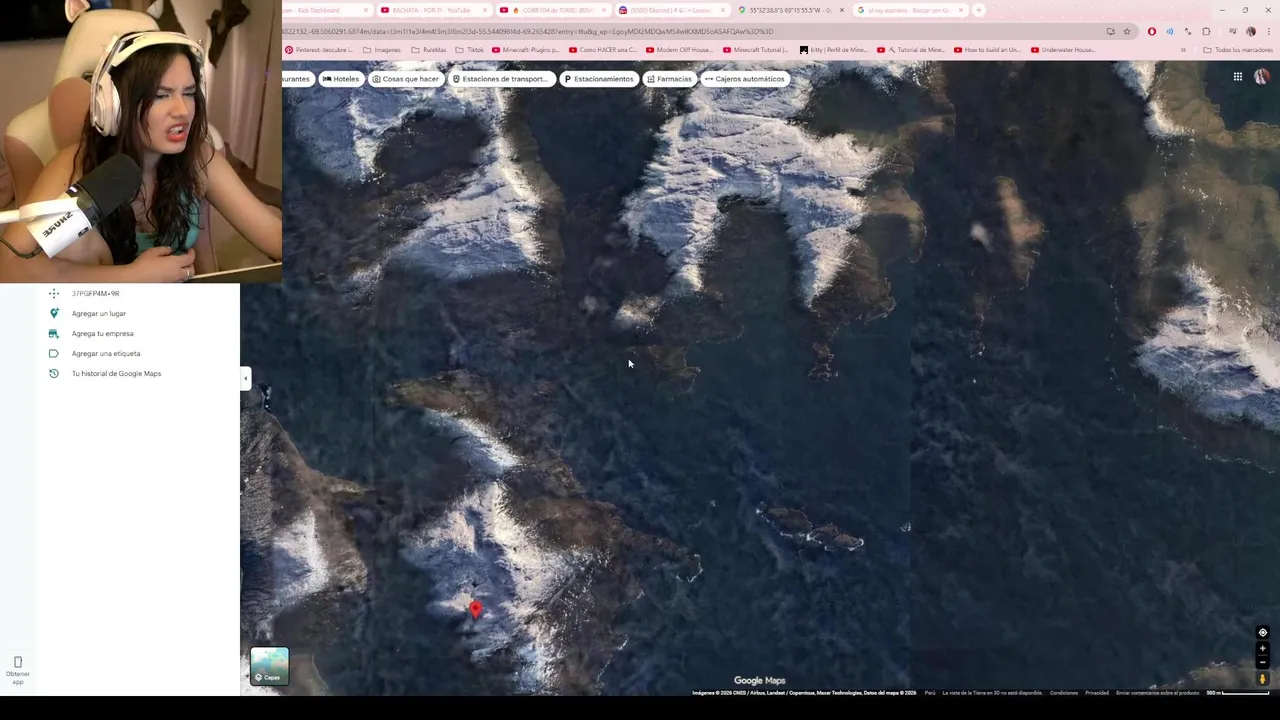Click the browser address bar URL
The image size is (1280, 720).
527,31
